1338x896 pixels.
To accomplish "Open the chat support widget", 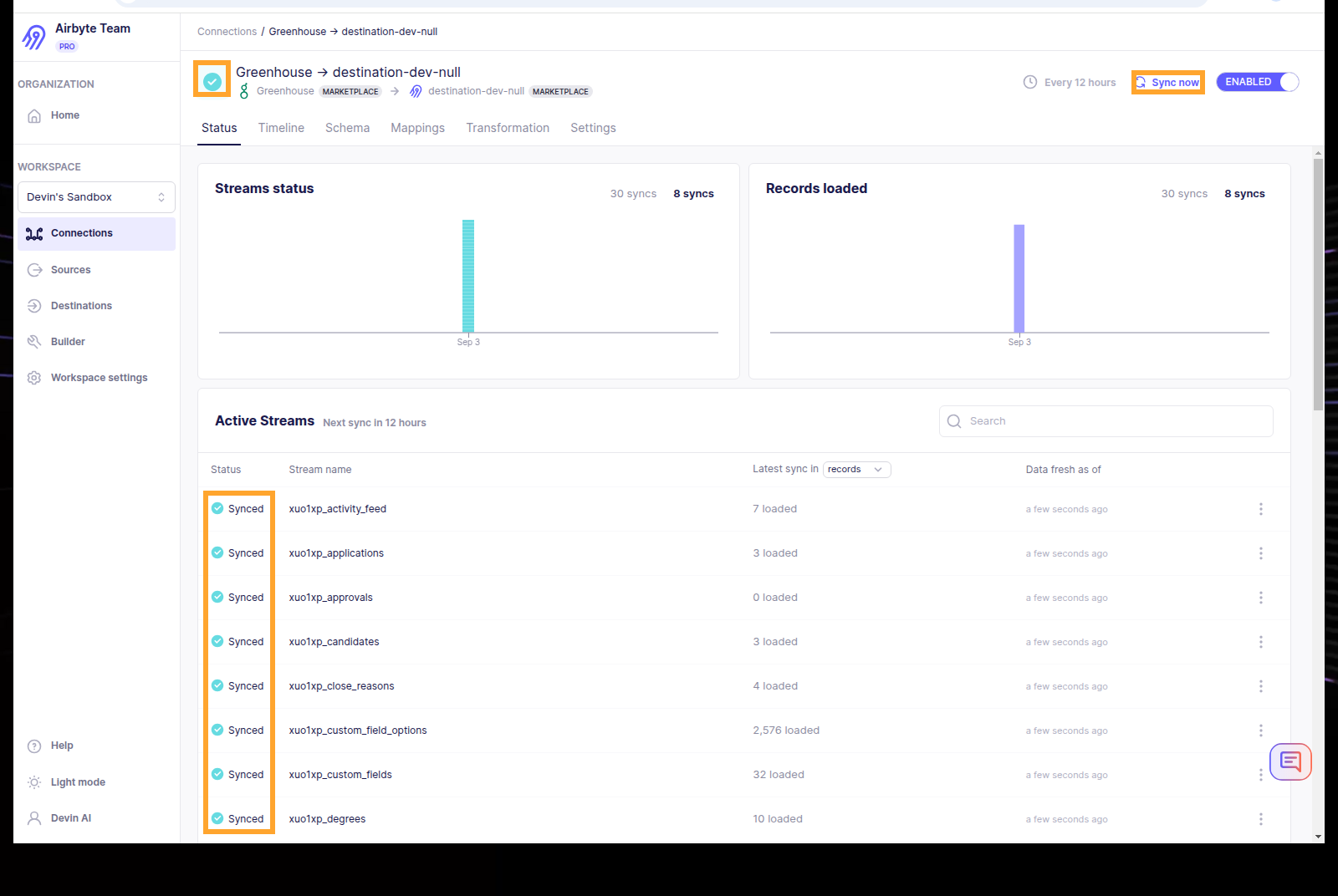I will (x=1290, y=761).
